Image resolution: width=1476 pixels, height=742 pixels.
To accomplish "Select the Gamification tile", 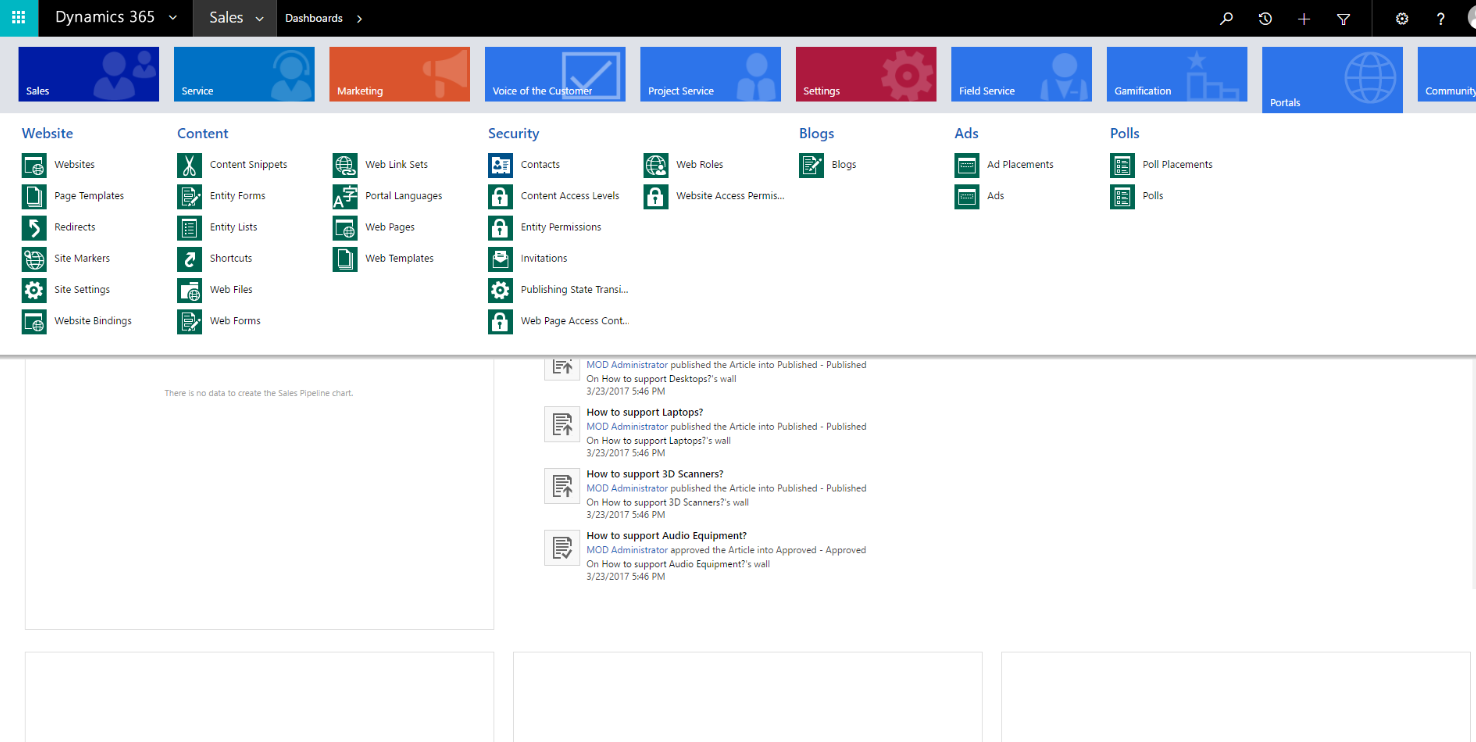I will (1177, 74).
